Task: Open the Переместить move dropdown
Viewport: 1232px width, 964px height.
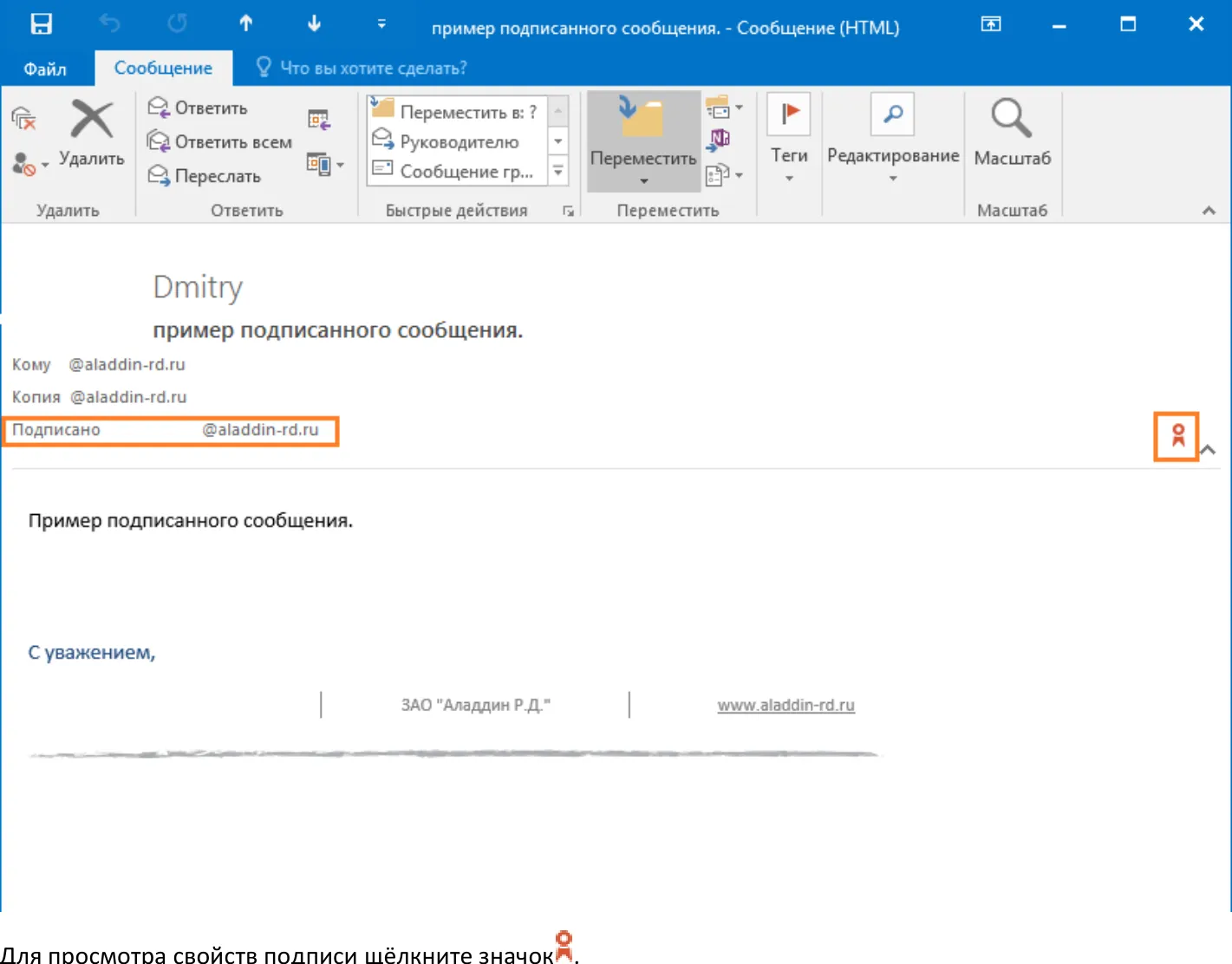Action: (x=643, y=141)
